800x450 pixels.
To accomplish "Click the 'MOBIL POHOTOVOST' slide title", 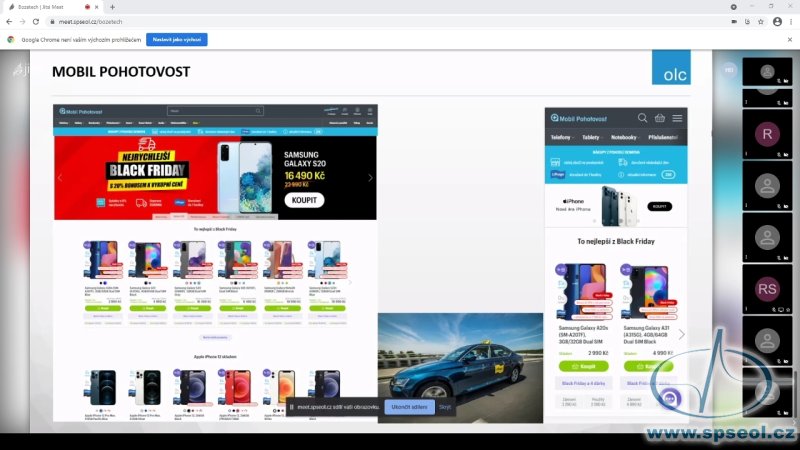I will pos(121,72).
